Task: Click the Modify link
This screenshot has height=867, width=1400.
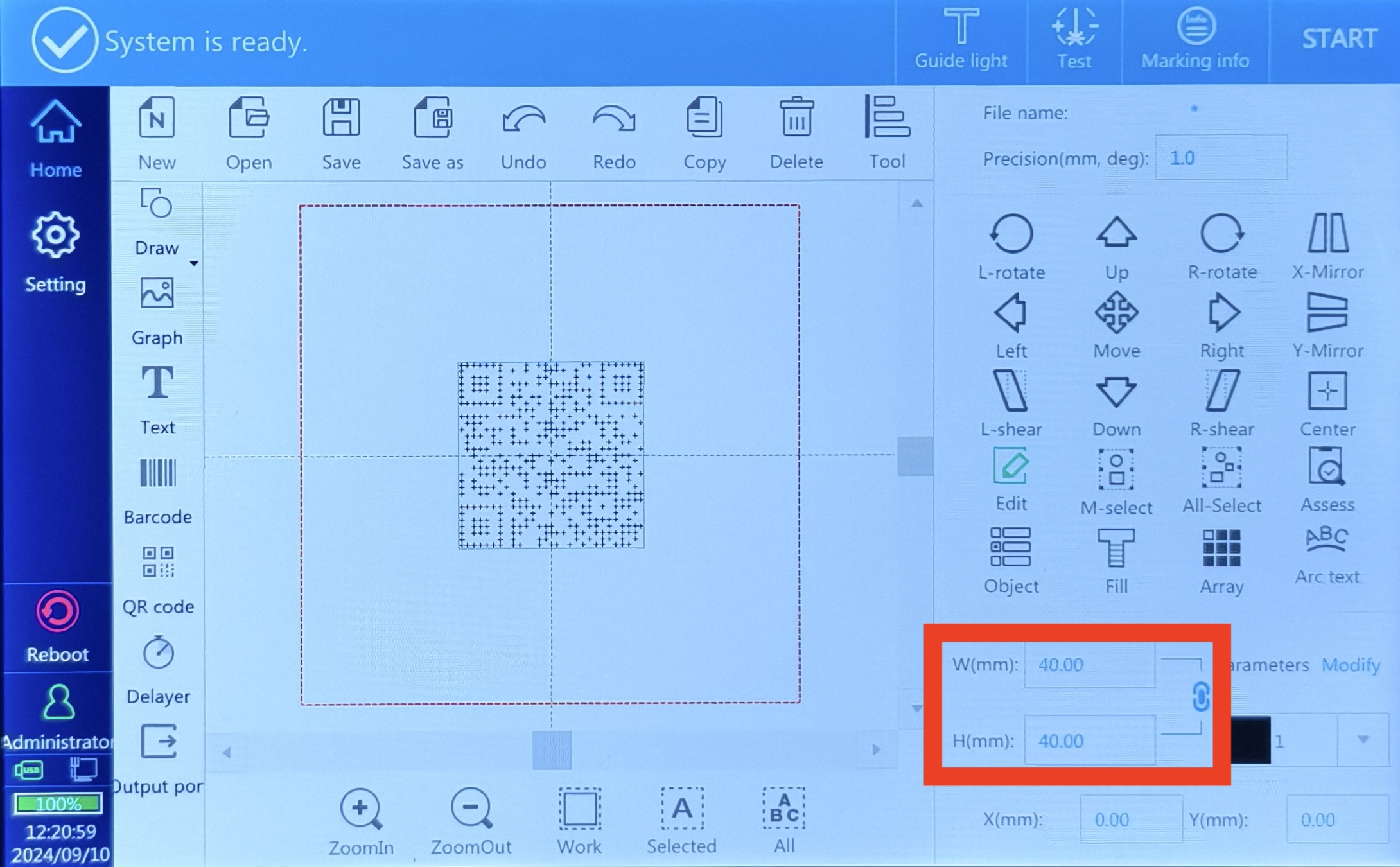Action: coord(1351,665)
